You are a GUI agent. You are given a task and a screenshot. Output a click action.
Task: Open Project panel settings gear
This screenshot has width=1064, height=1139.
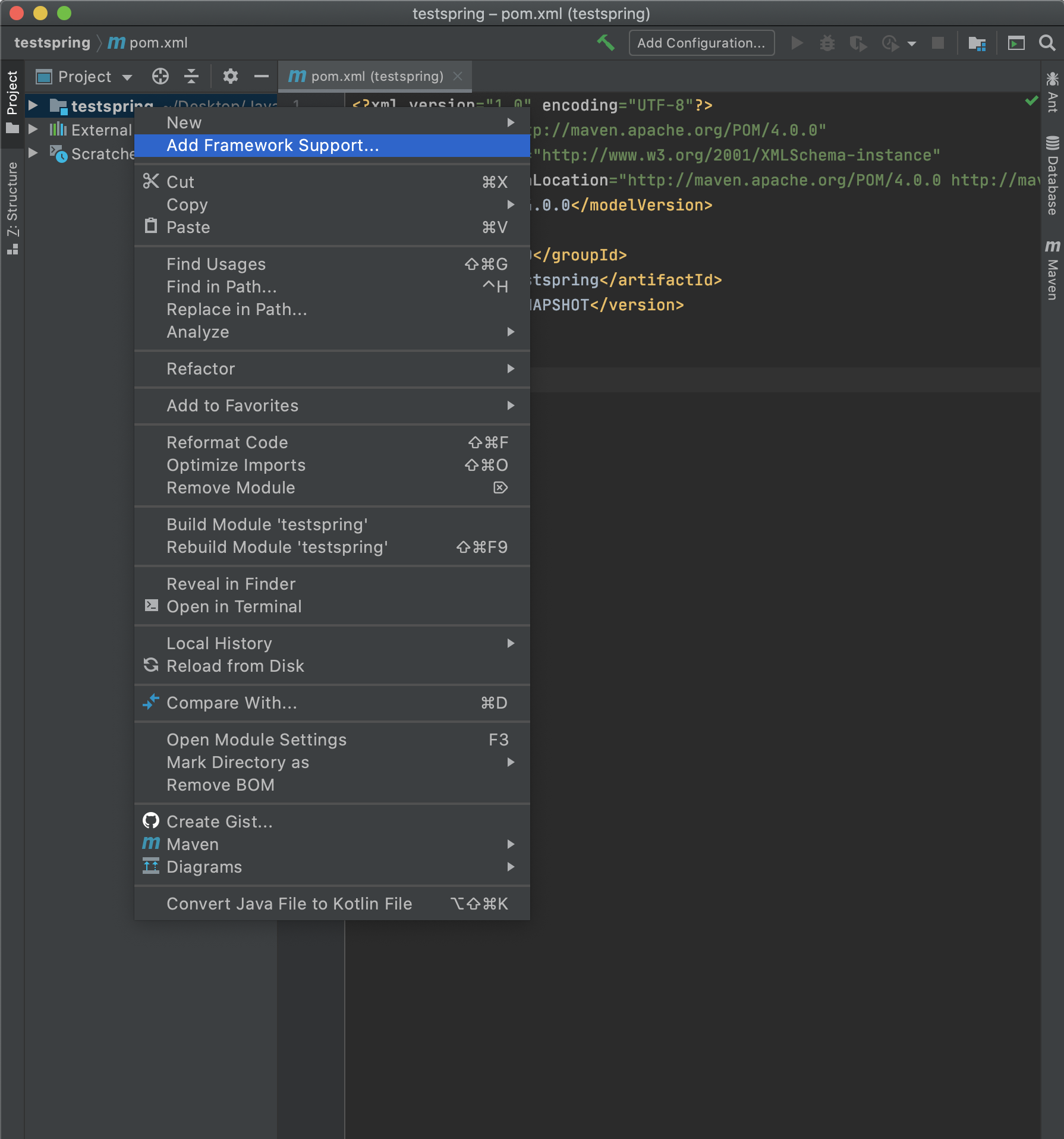click(231, 76)
